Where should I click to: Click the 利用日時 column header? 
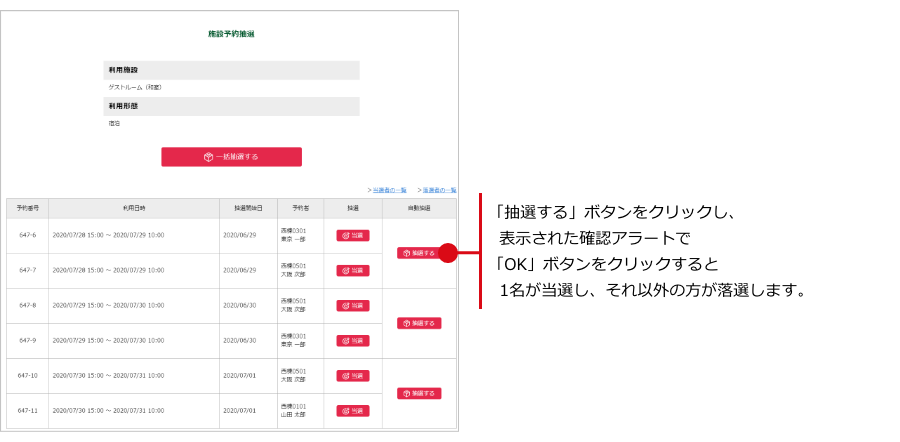[134, 208]
